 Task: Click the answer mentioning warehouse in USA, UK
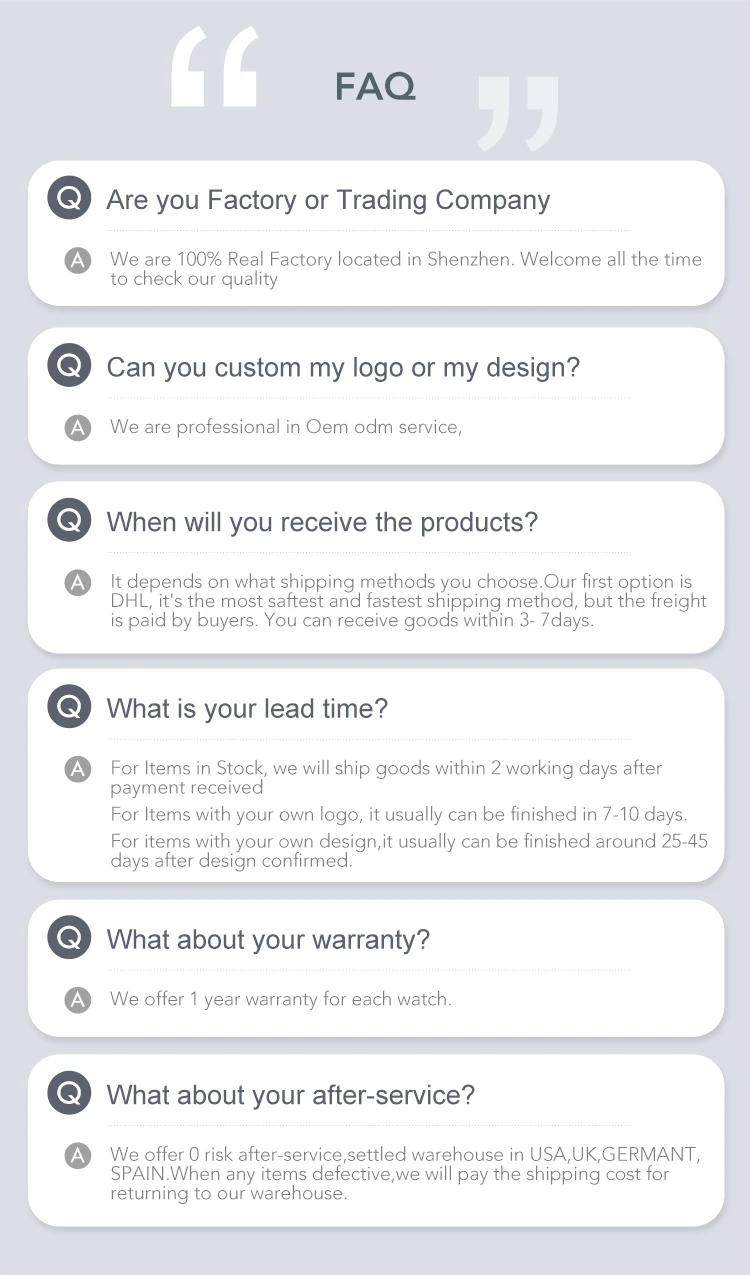405,1174
